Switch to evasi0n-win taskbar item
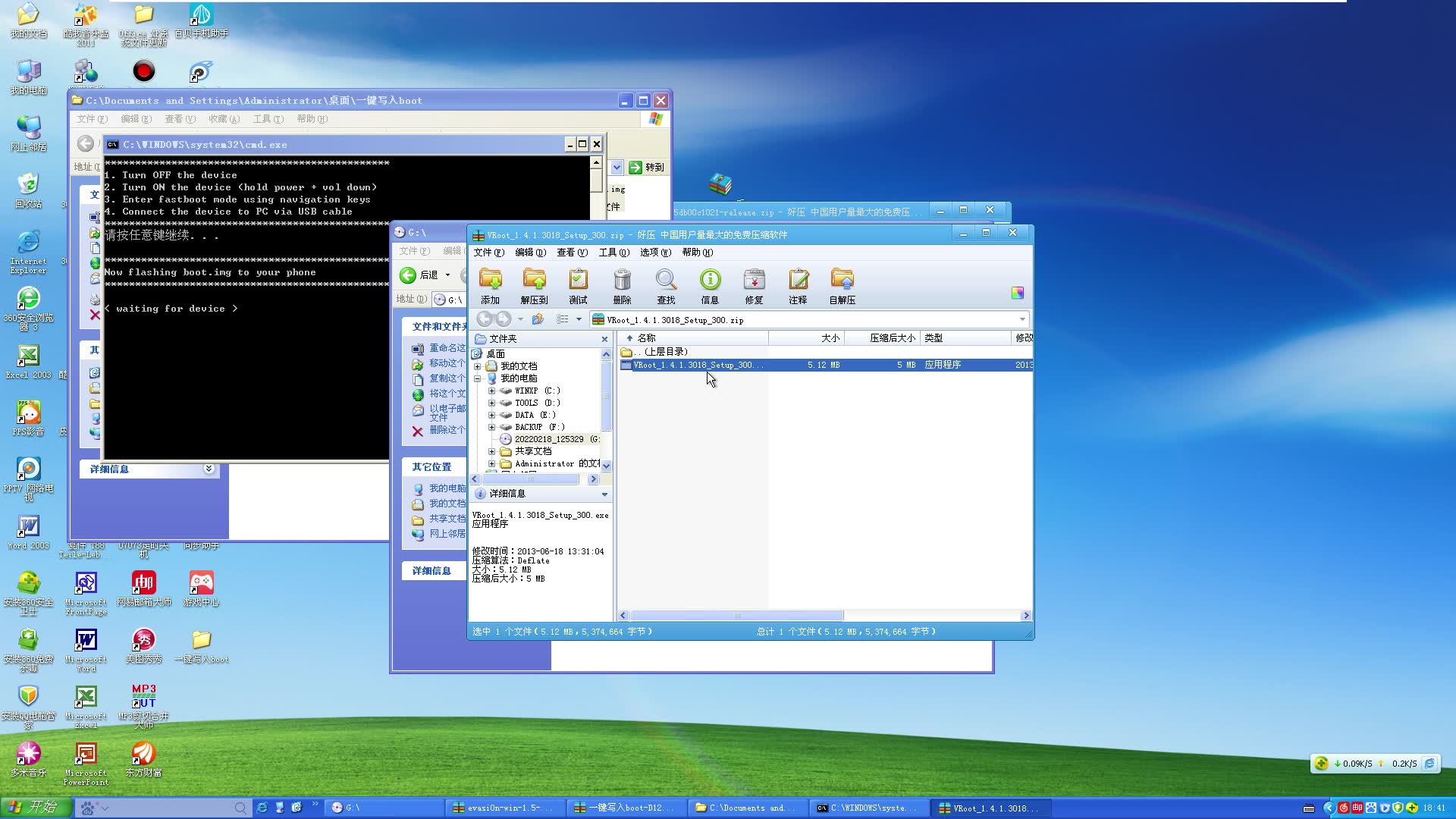The width and height of the screenshot is (1456, 819). click(505, 808)
